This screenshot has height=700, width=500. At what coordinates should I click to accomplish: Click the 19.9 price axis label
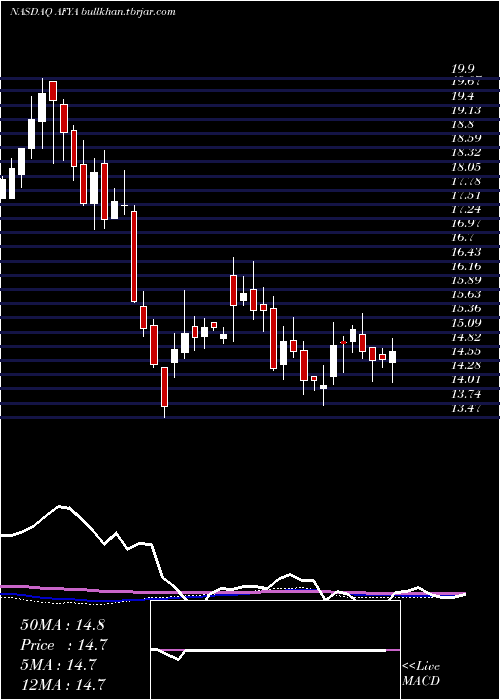point(462,69)
